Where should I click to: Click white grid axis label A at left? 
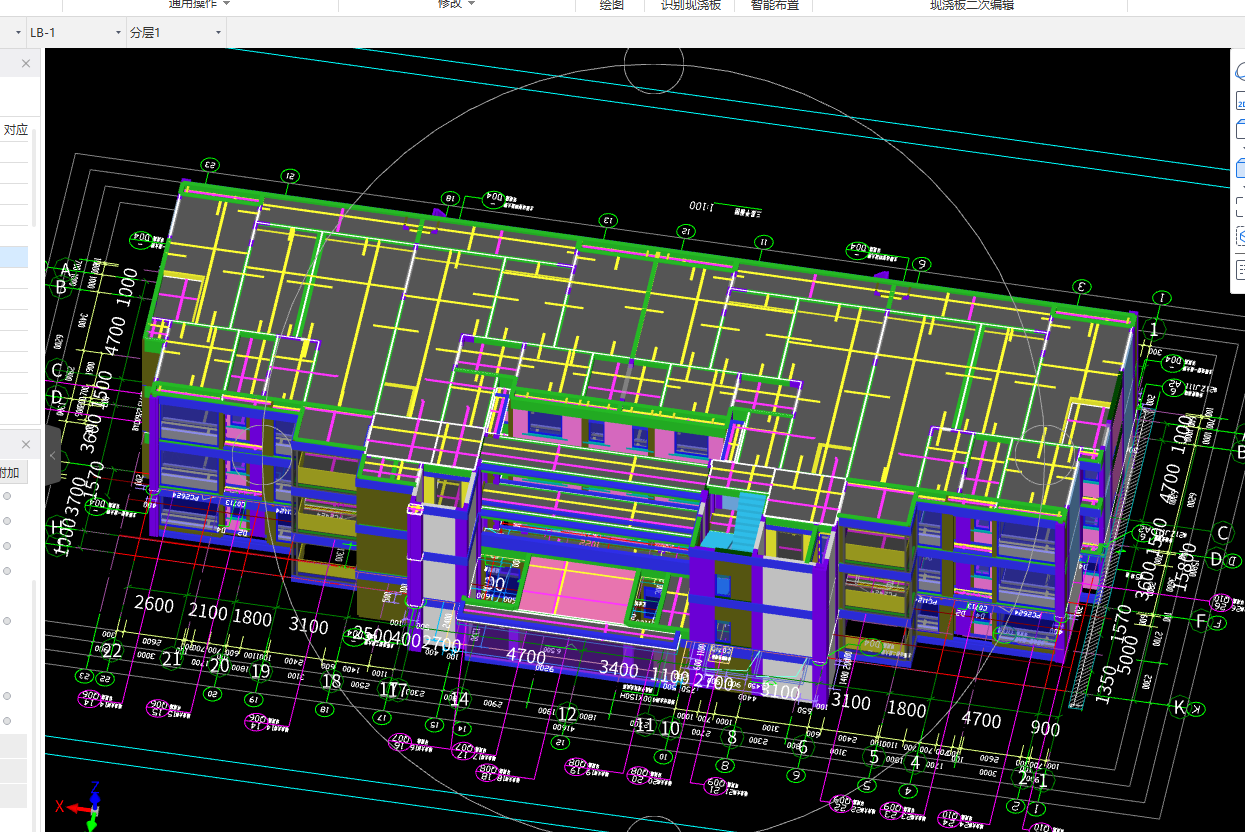coord(66,269)
